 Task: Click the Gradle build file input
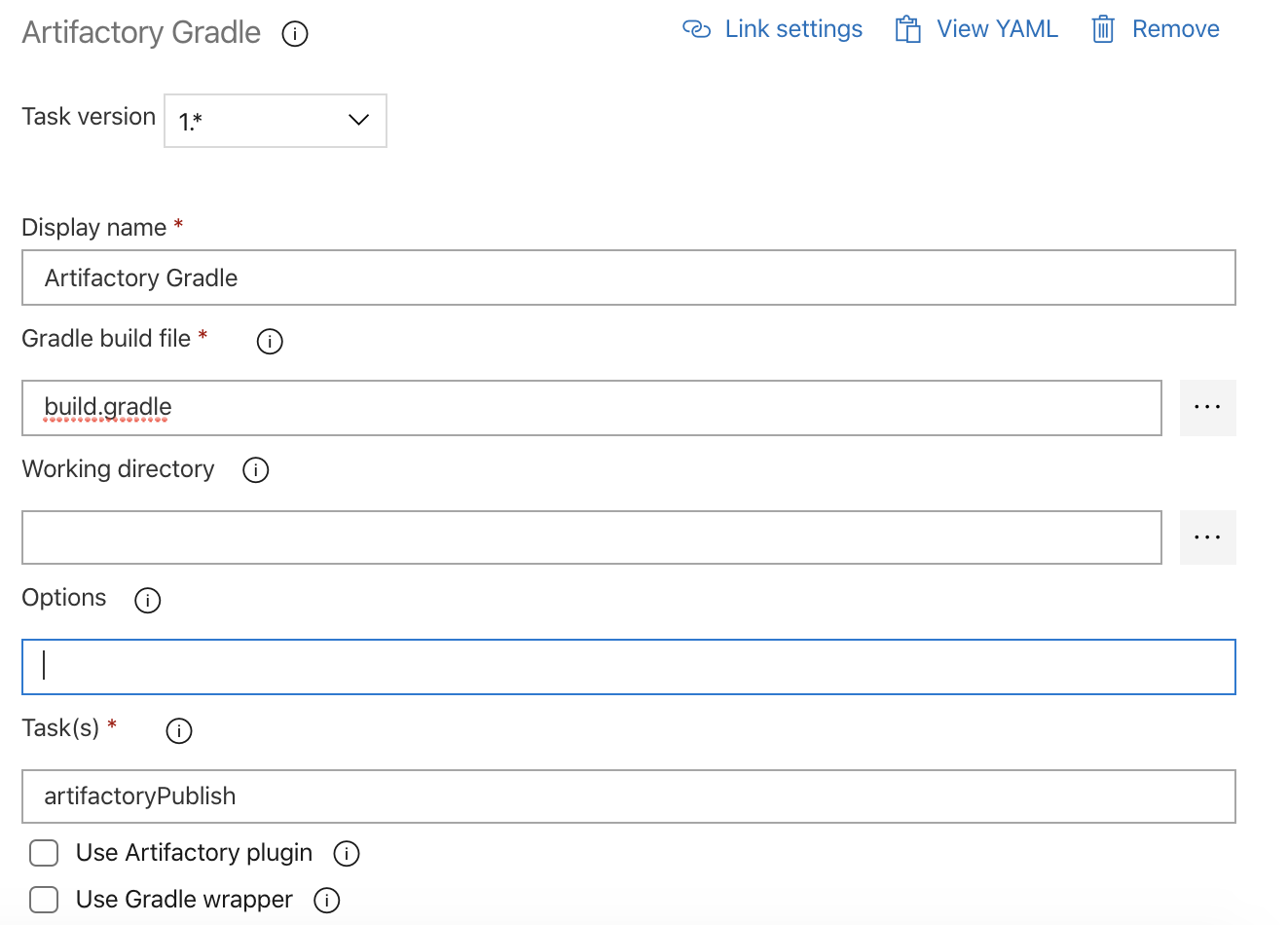tap(592, 408)
